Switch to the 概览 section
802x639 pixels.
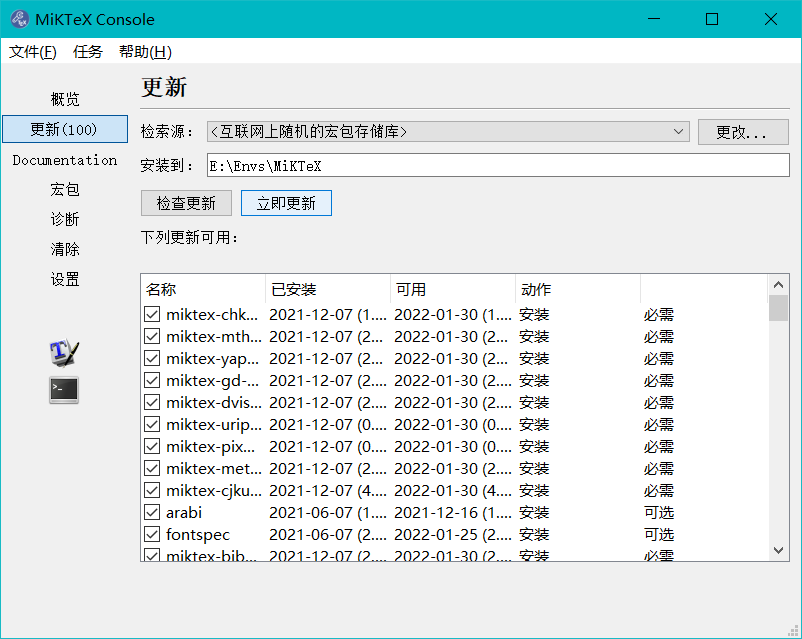pyautogui.click(x=64, y=99)
